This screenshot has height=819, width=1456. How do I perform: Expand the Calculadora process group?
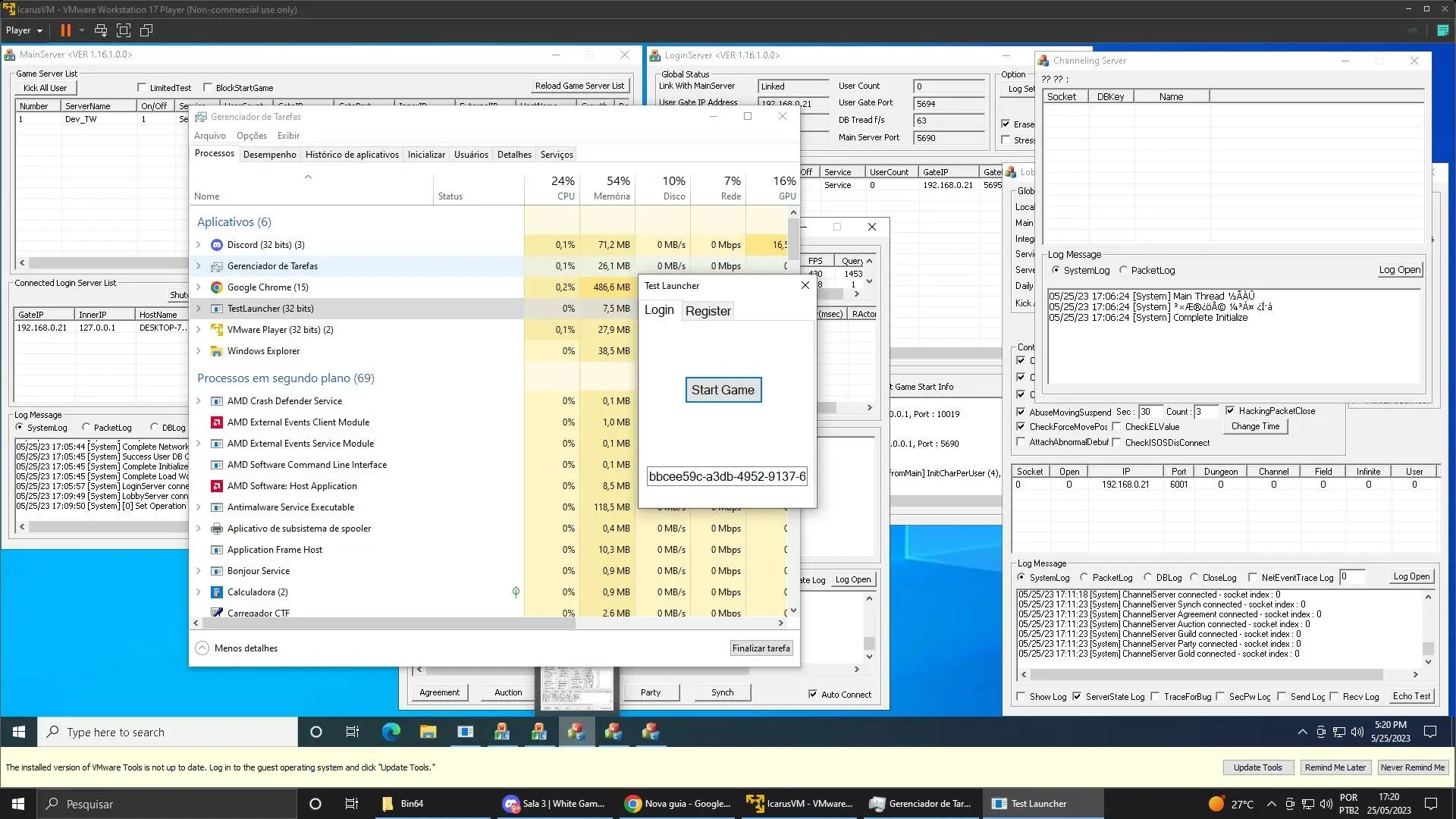(x=199, y=592)
